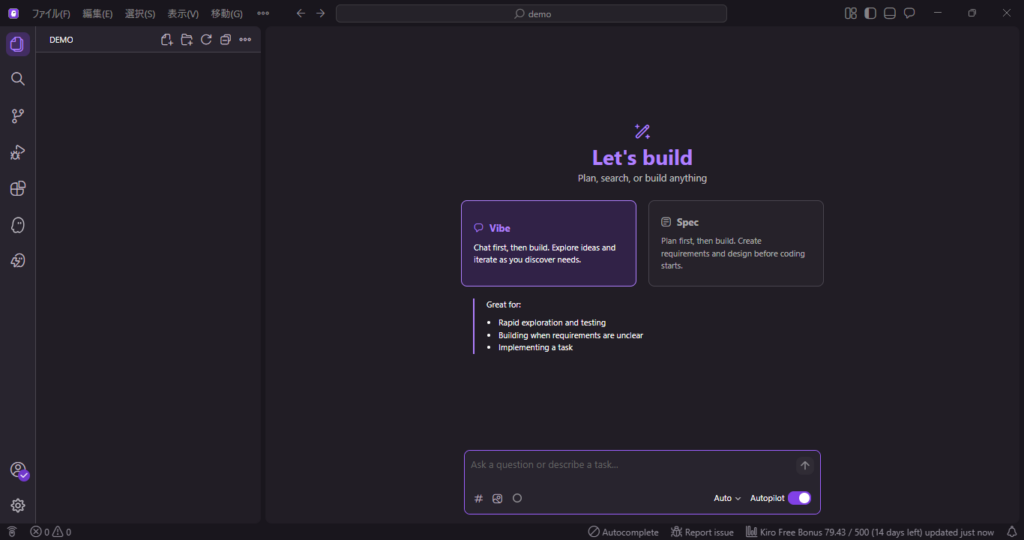Viewport: 1024px width, 540px height.
Task: Select the Spec mode card
Action: pyautogui.click(x=735, y=243)
